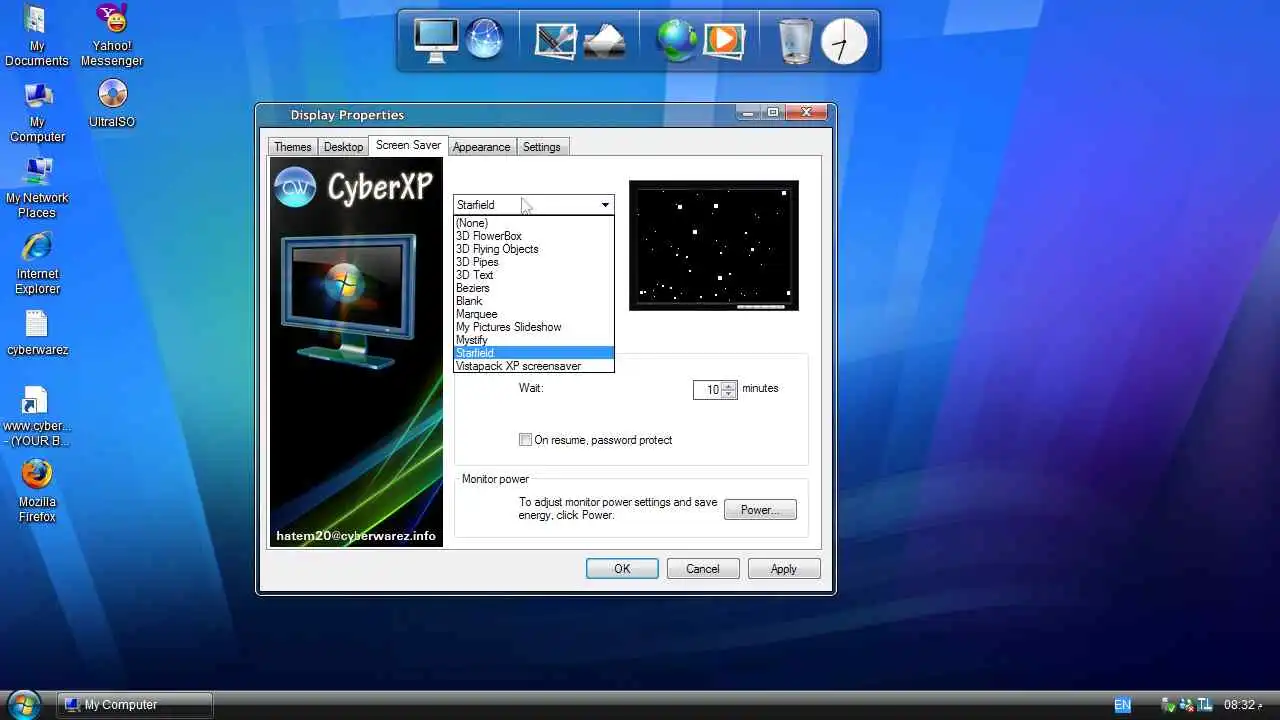1280x720 pixels.
Task: Decrease wait minutes with down arrow
Action: [x=729, y=394]
